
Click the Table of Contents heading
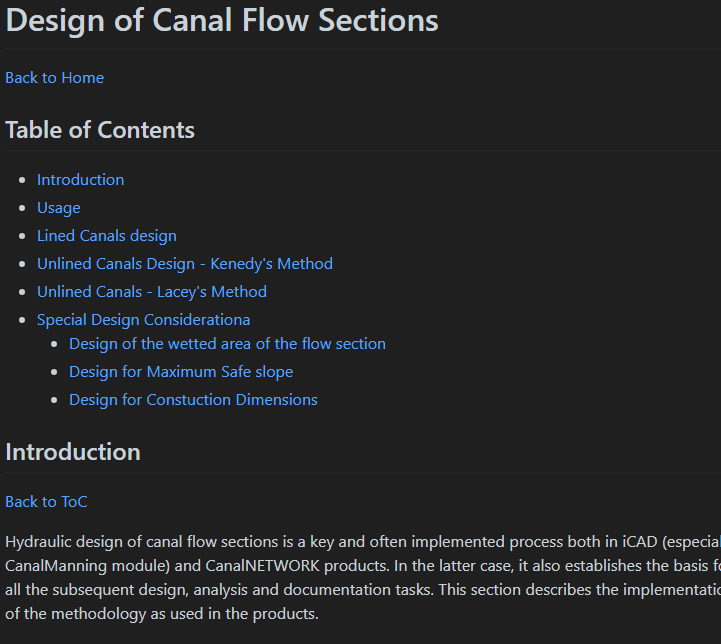pyautogui.click(x=100, y=130)
